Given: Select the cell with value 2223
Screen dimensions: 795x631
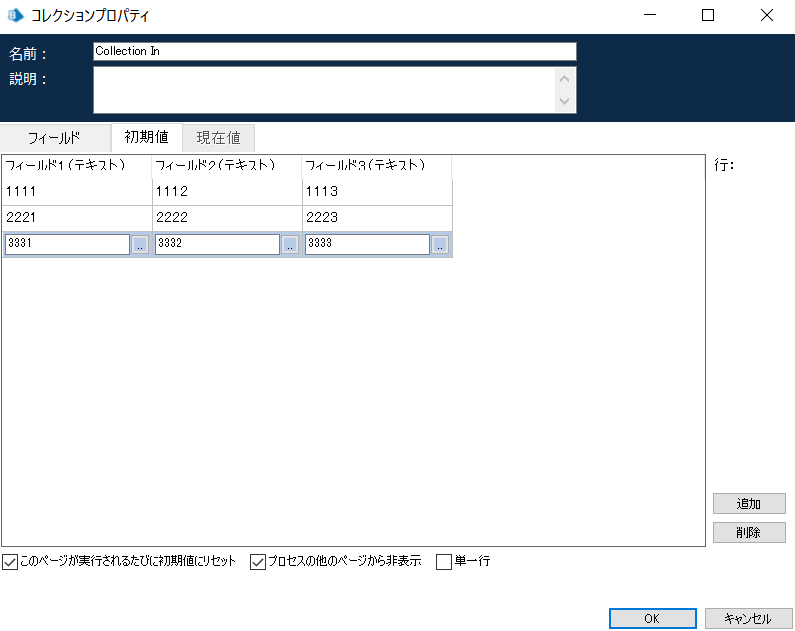Looking at the screenshot, I should [x=377, y=218].
